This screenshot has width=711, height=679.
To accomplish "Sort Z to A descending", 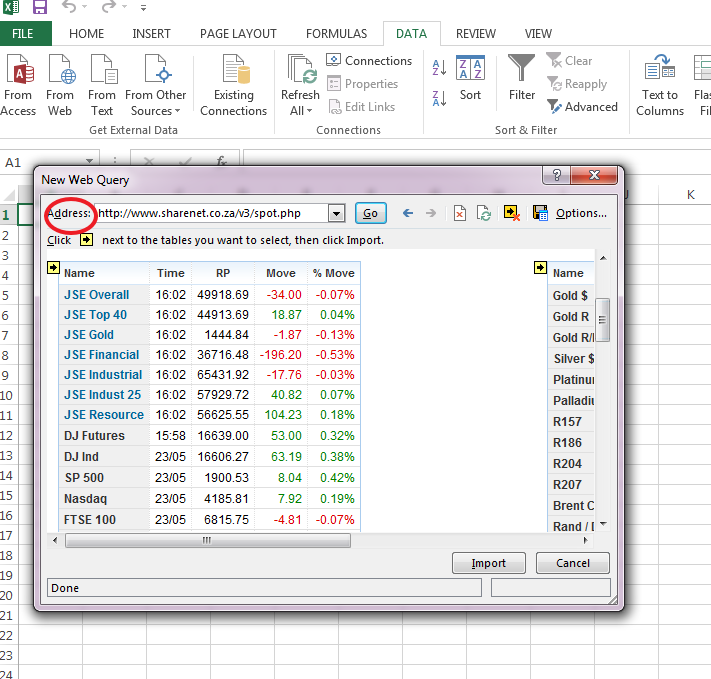I will point(439,98).
